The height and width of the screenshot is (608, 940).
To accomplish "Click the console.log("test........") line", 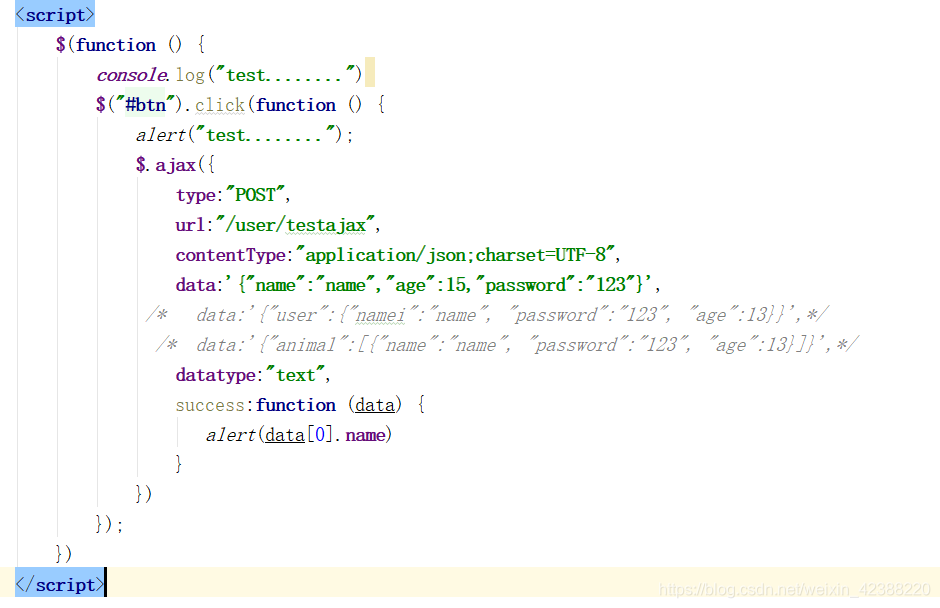I will 230,75.
